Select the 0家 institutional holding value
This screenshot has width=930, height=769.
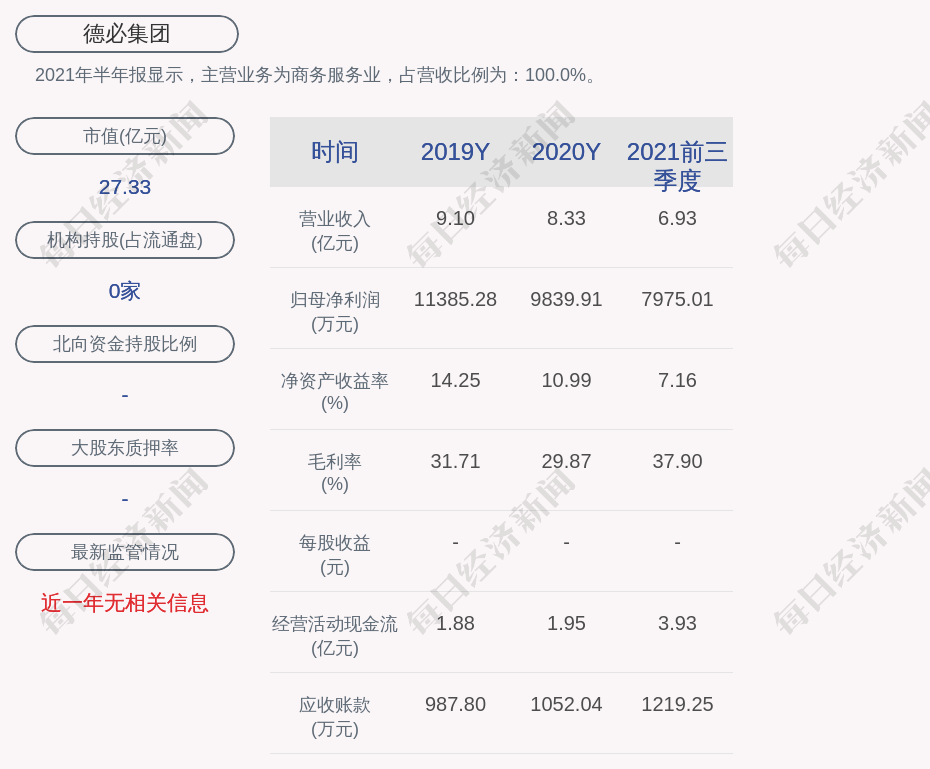(125, 291)
